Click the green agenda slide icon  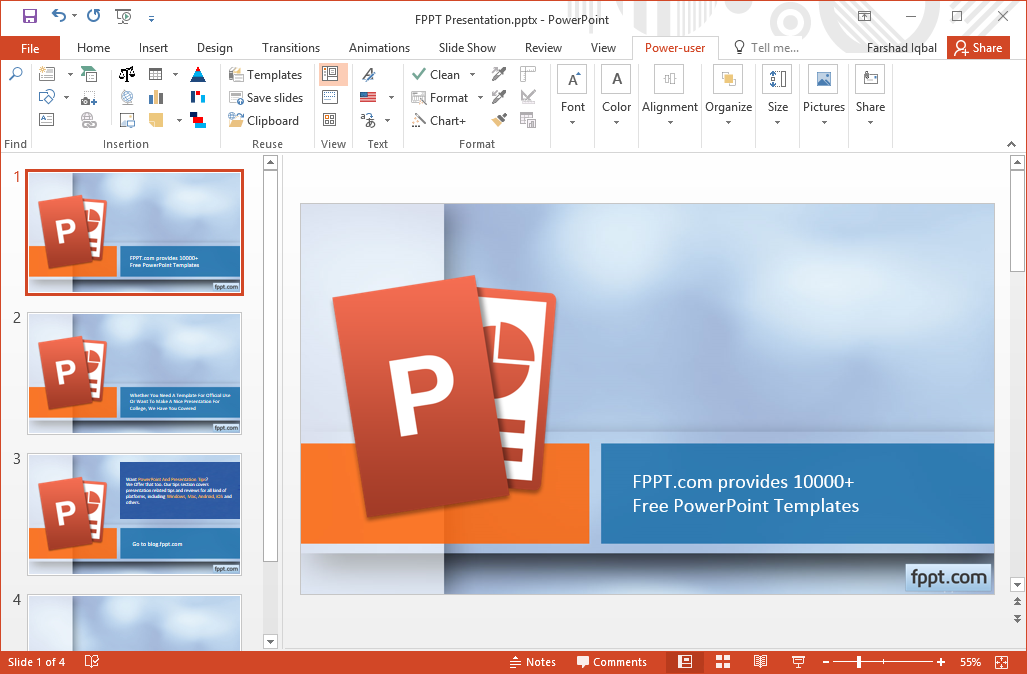[x=88, y=74]
